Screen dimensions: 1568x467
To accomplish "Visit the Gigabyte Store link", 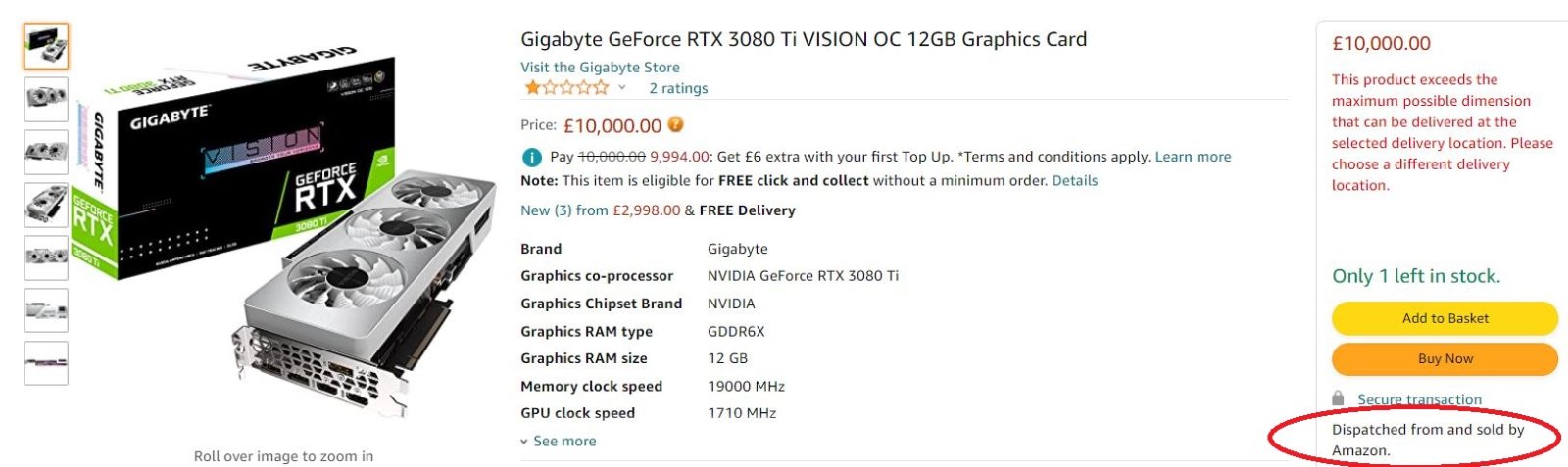I will click(x=600, y=67).
